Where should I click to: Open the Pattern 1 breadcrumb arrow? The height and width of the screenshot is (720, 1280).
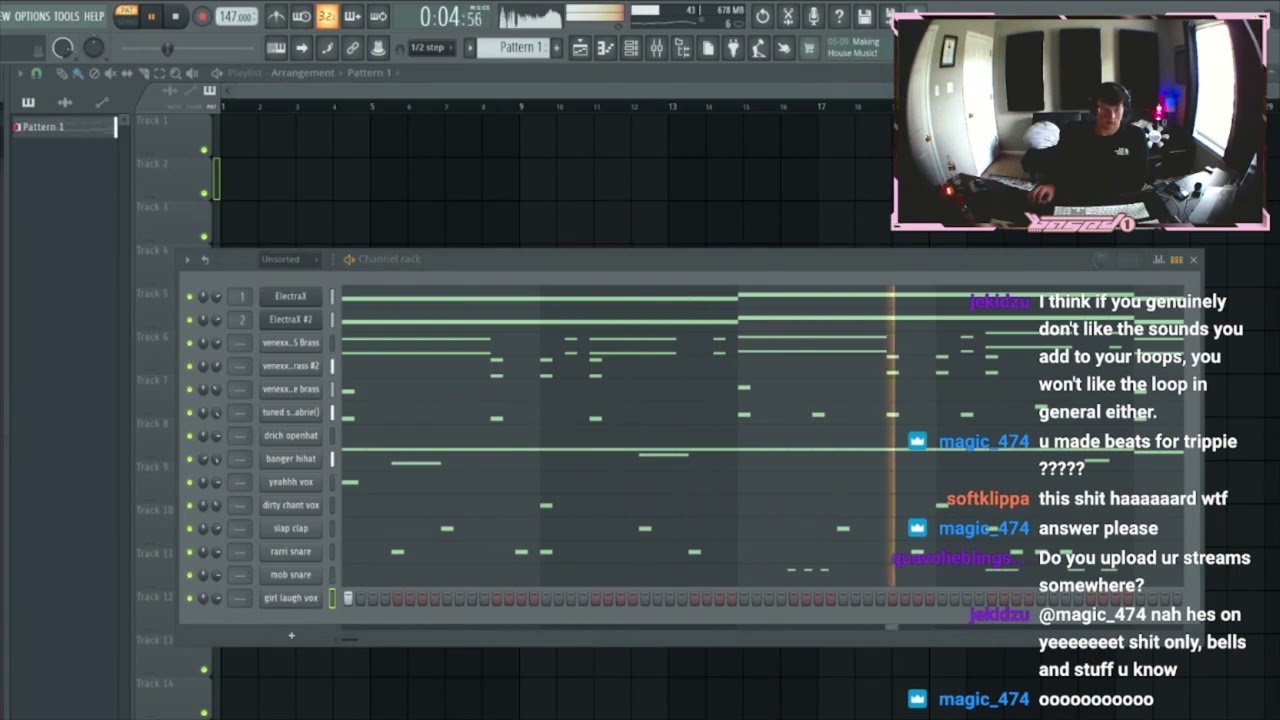coord(397,73)
